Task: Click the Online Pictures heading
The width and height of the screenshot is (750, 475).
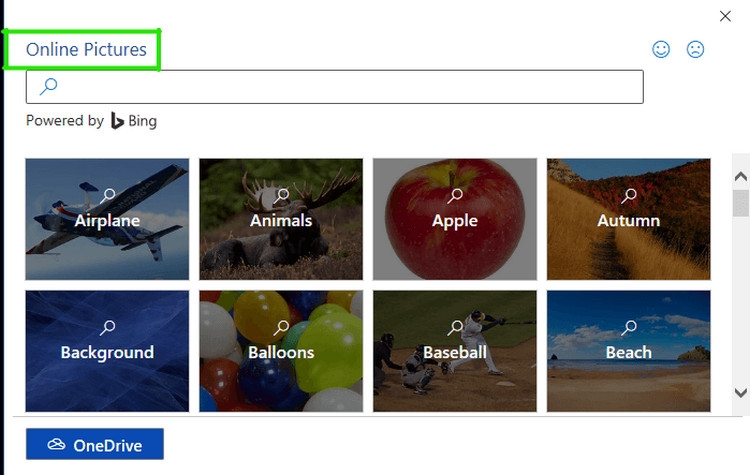Action: coord(86,49)
